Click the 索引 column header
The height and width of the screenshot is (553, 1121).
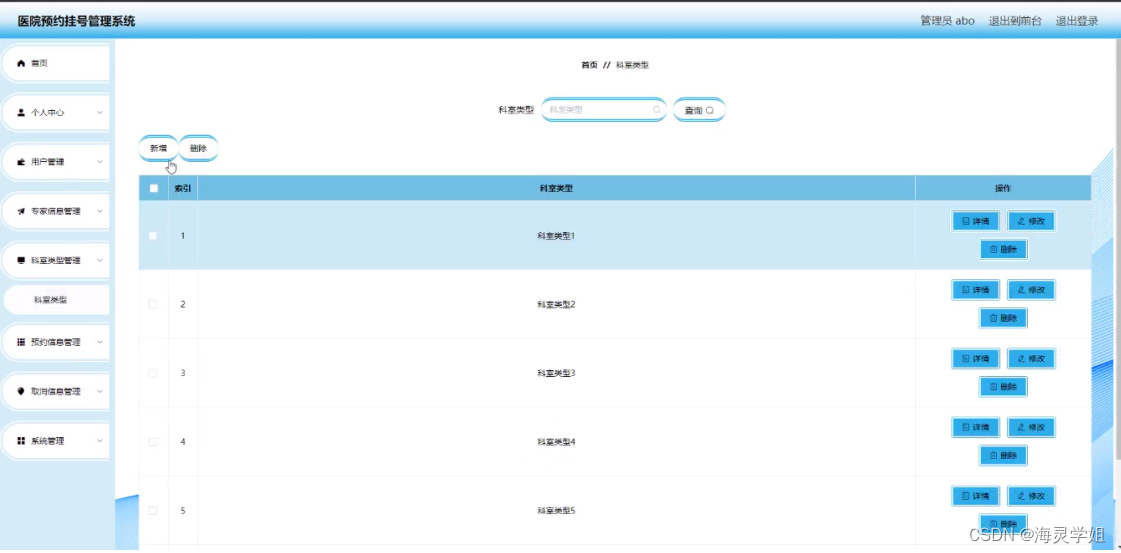182,189
